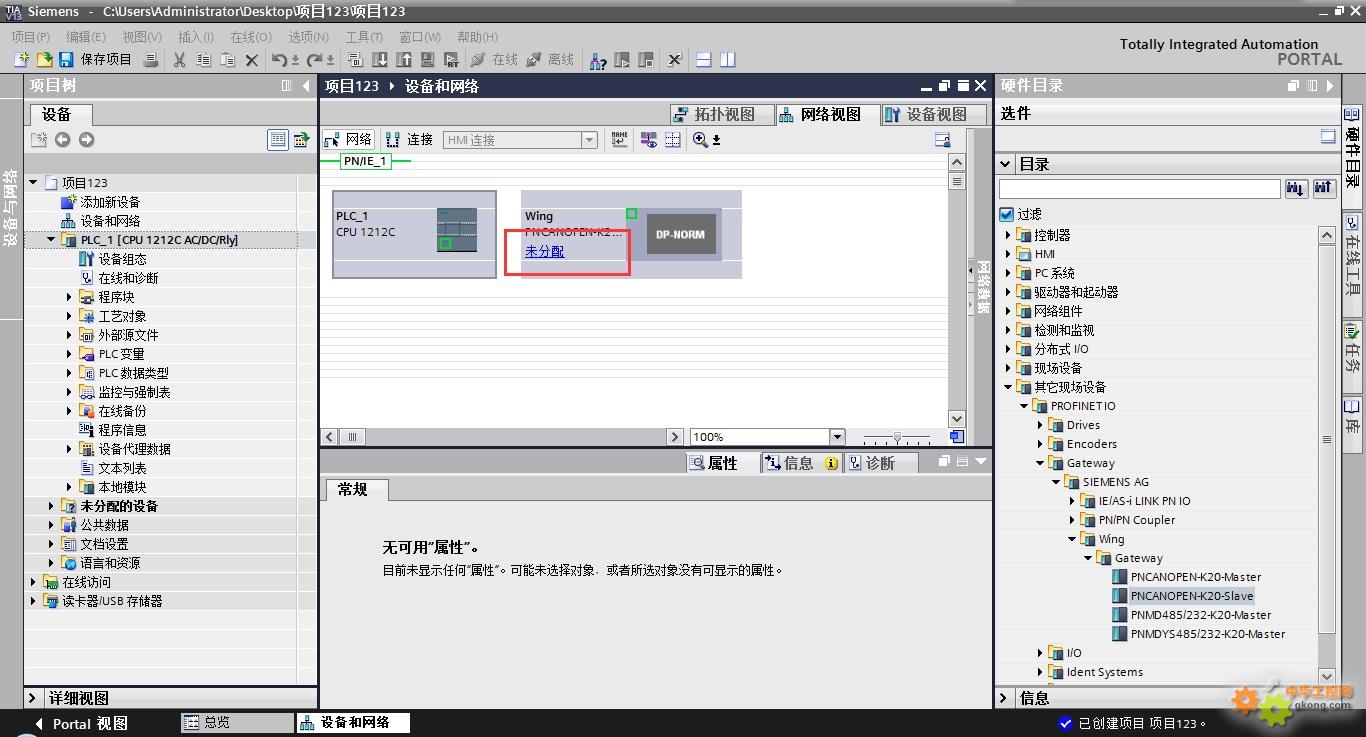Image resolution: width=1366 pixels, height=737 pixels.
Task: Click the 网络 networking mode button
Action: (x=349, y=140)
